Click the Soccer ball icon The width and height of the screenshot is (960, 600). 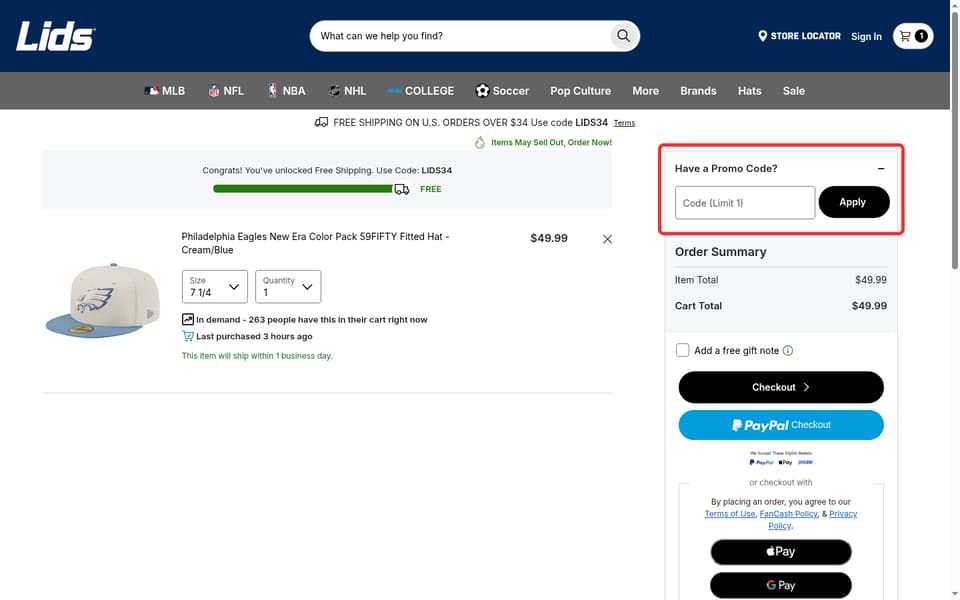[x=482, y=91]
